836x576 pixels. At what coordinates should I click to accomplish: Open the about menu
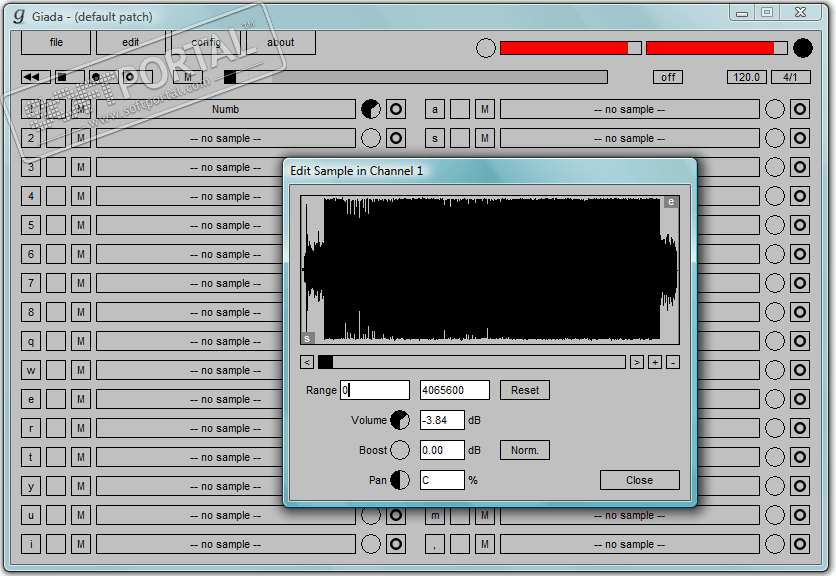pyautogui.click(x=280, y=42)
